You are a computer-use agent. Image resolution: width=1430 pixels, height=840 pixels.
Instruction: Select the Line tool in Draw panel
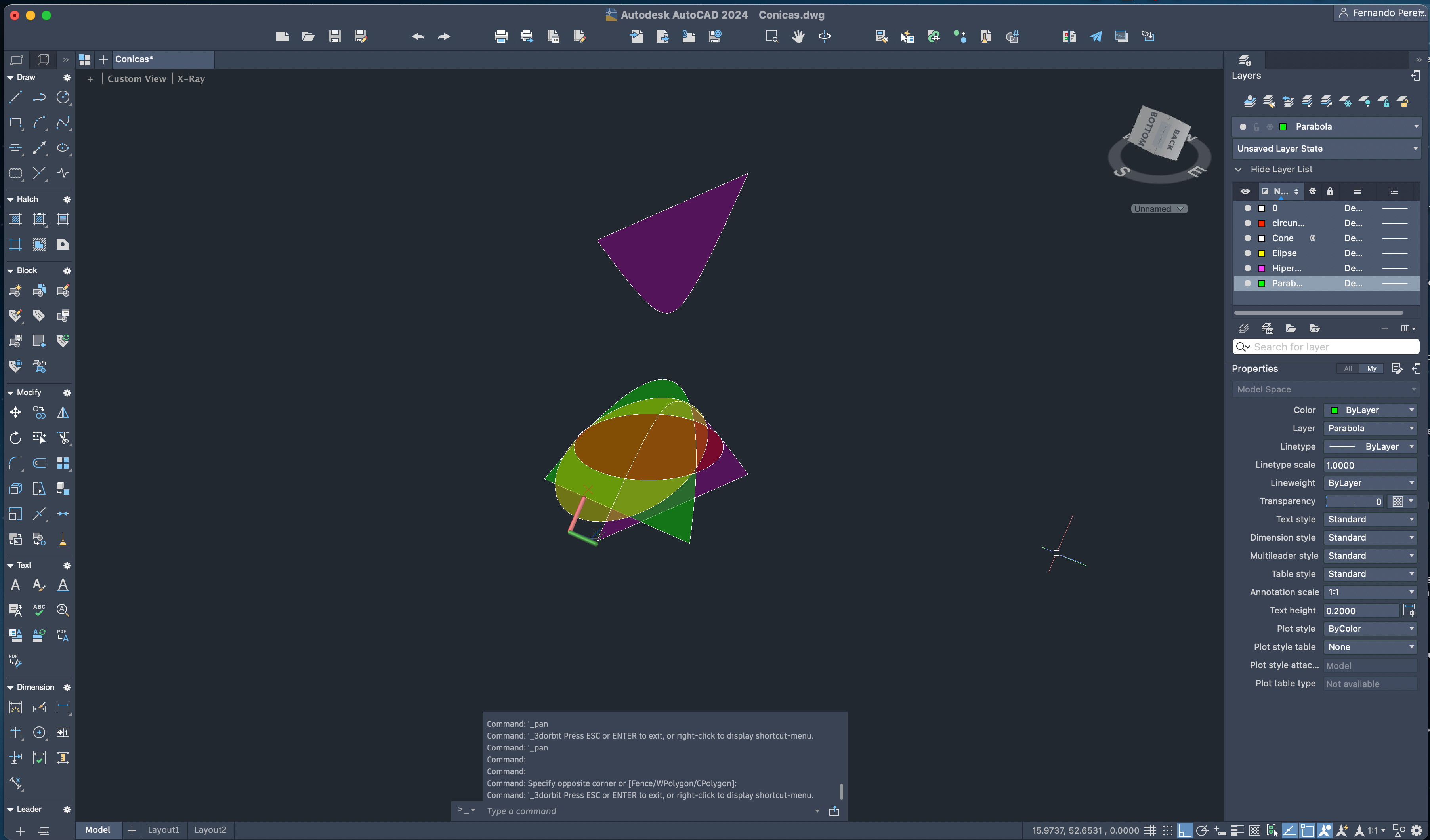(15, 97)
